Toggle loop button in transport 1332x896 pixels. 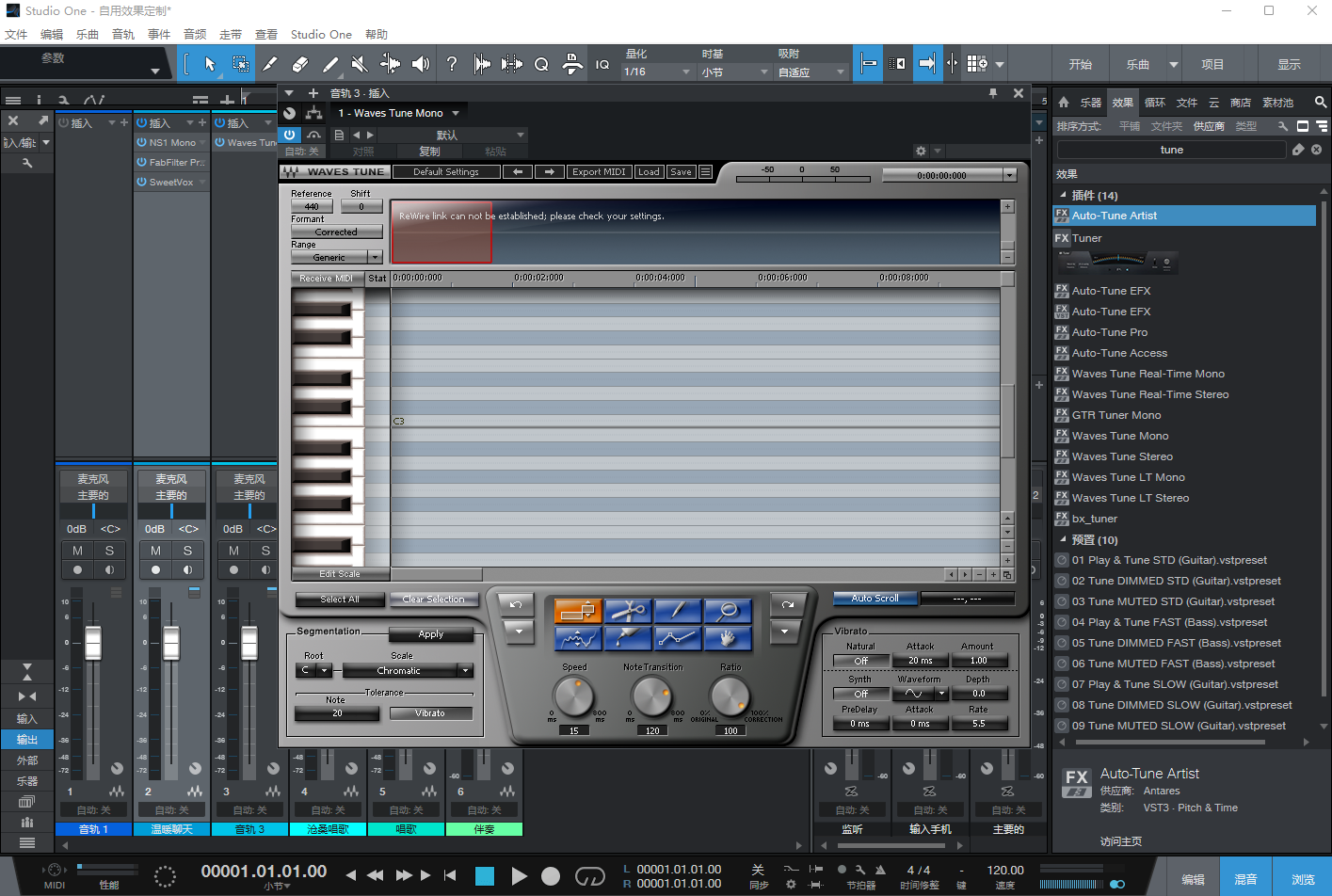pyautogui.click(x=589, y=876)
